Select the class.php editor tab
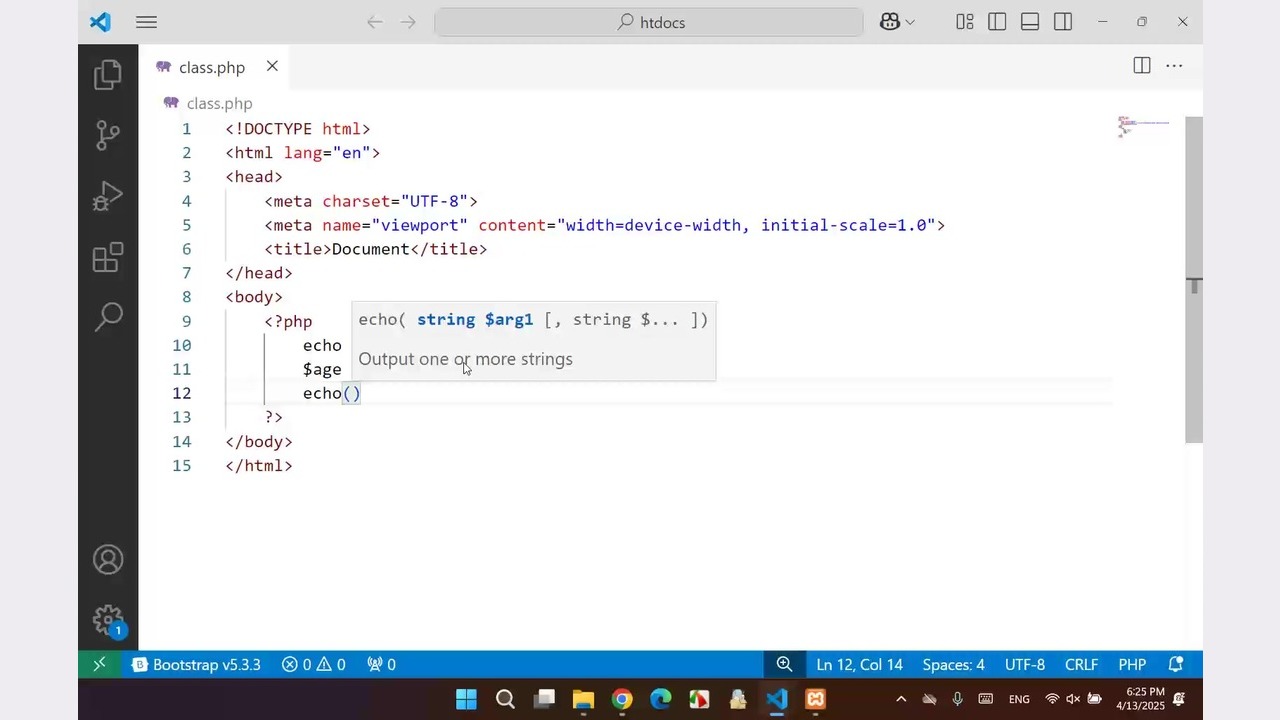 (211, 67)
